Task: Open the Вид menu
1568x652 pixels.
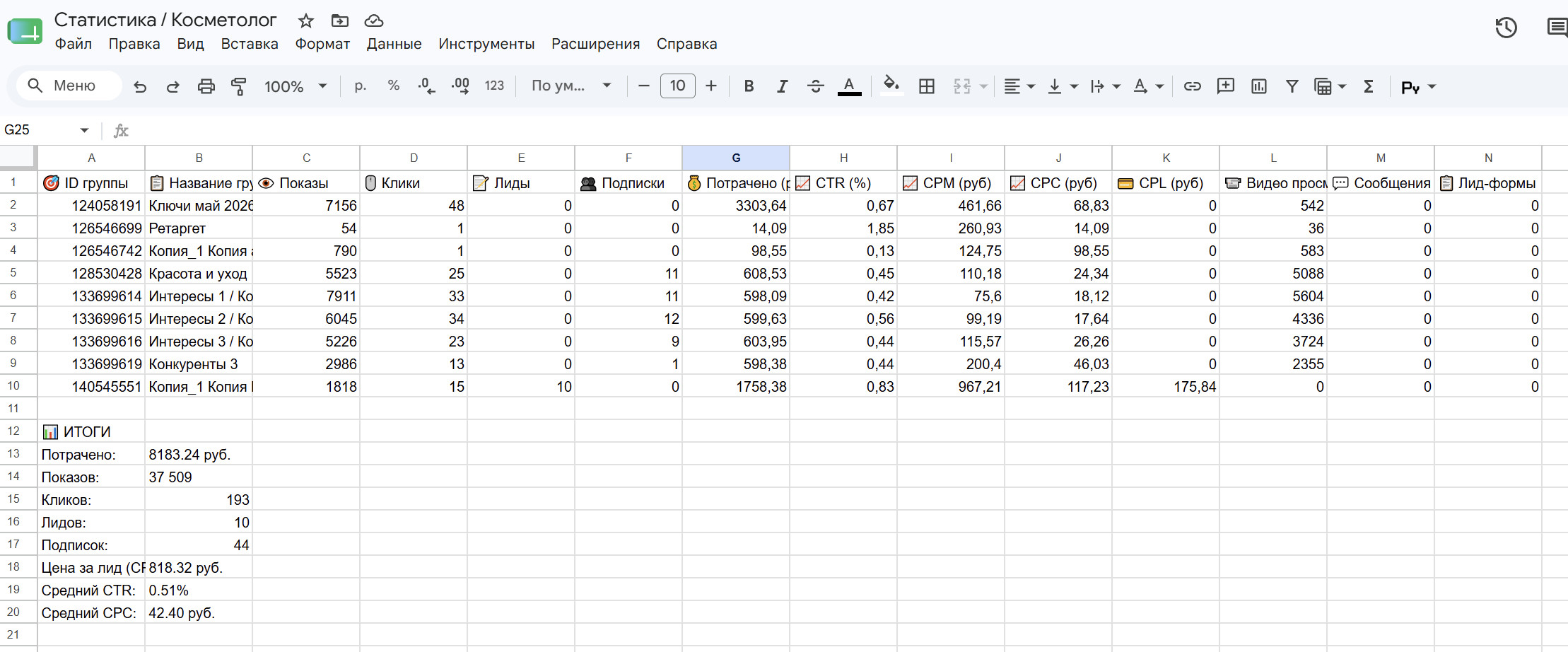Action: pos(190,44)
